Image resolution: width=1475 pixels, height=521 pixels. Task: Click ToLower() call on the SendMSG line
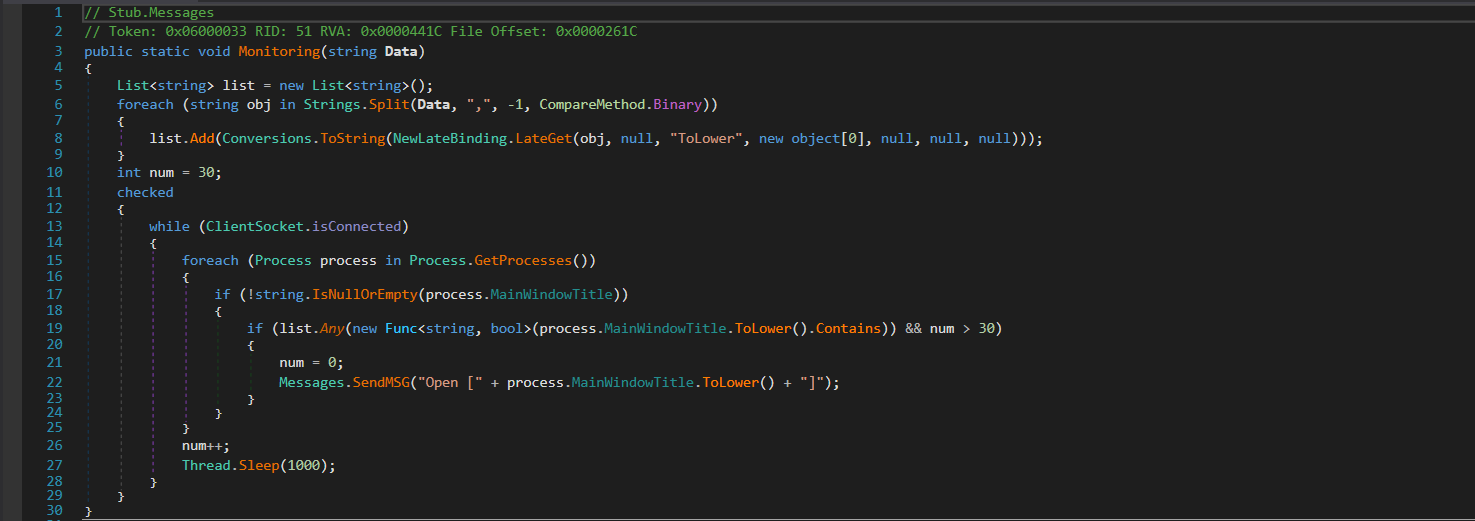pos(739,383)
